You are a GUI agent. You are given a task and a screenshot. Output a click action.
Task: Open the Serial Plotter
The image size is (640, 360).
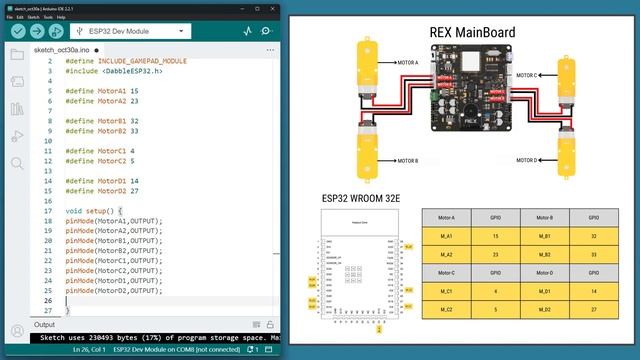point(248,31)
